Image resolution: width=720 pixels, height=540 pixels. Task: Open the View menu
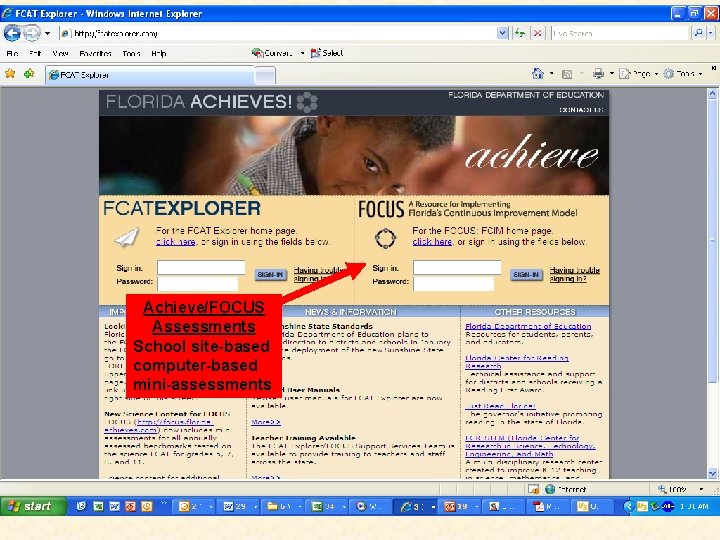60,53
